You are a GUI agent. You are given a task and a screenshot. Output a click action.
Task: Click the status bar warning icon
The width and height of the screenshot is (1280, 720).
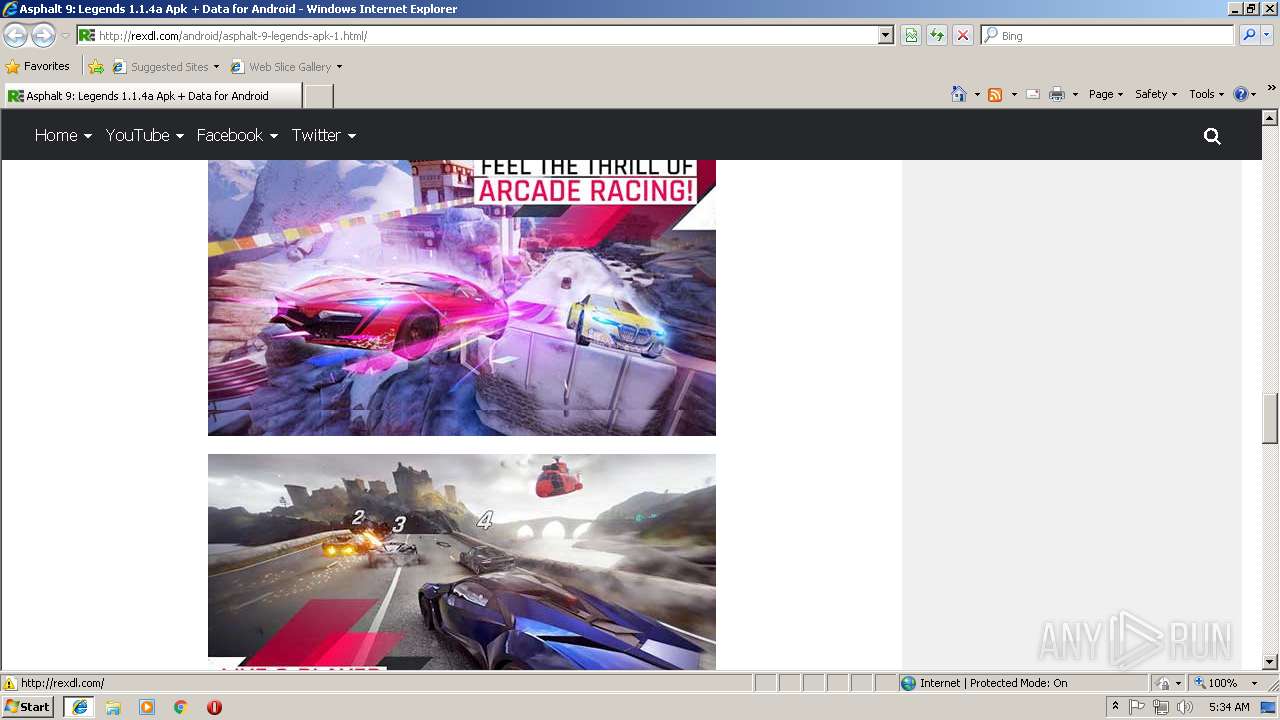pyautogui.click(x=10, y=683)
